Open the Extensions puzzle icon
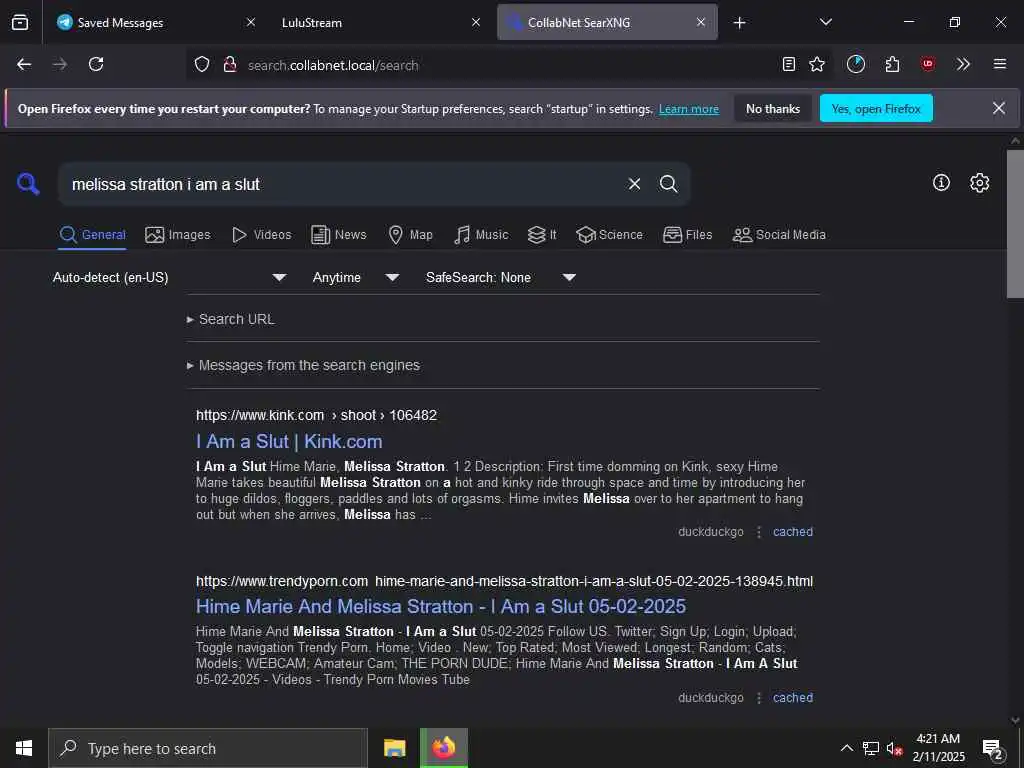This screenshot has width=1024, height=768. (x=892, y=64)
